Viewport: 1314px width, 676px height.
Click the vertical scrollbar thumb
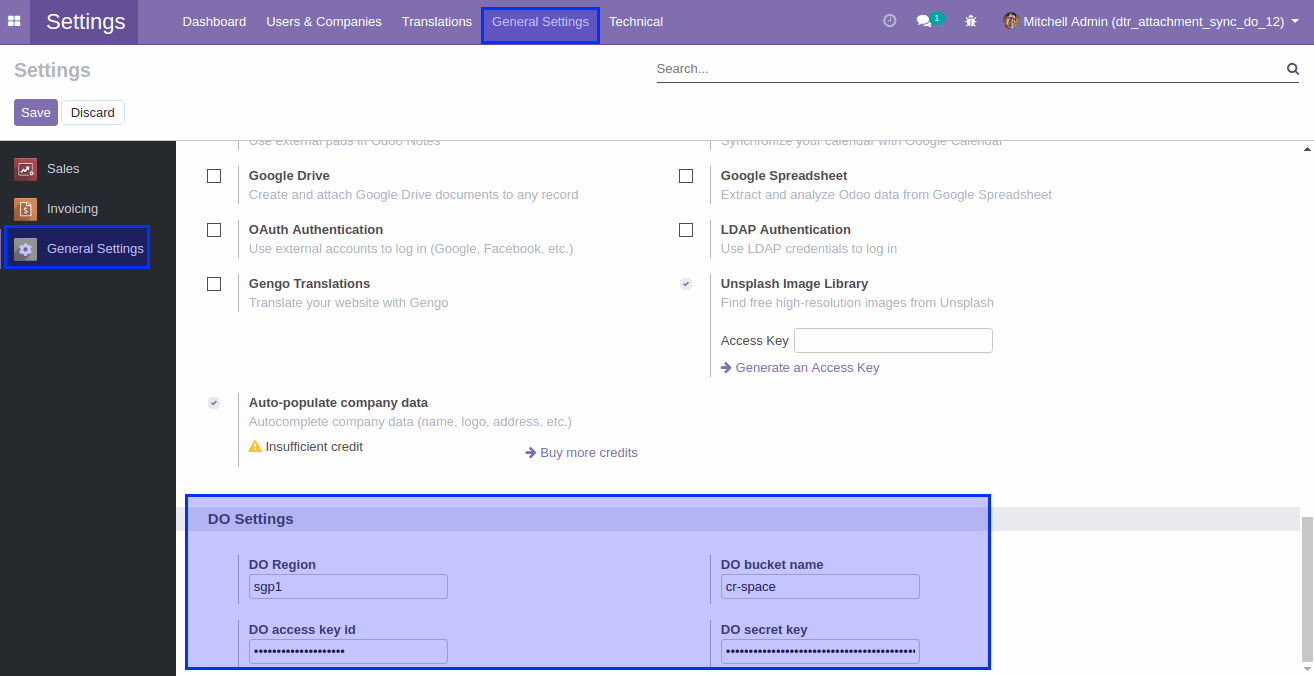pos(1307,588)
